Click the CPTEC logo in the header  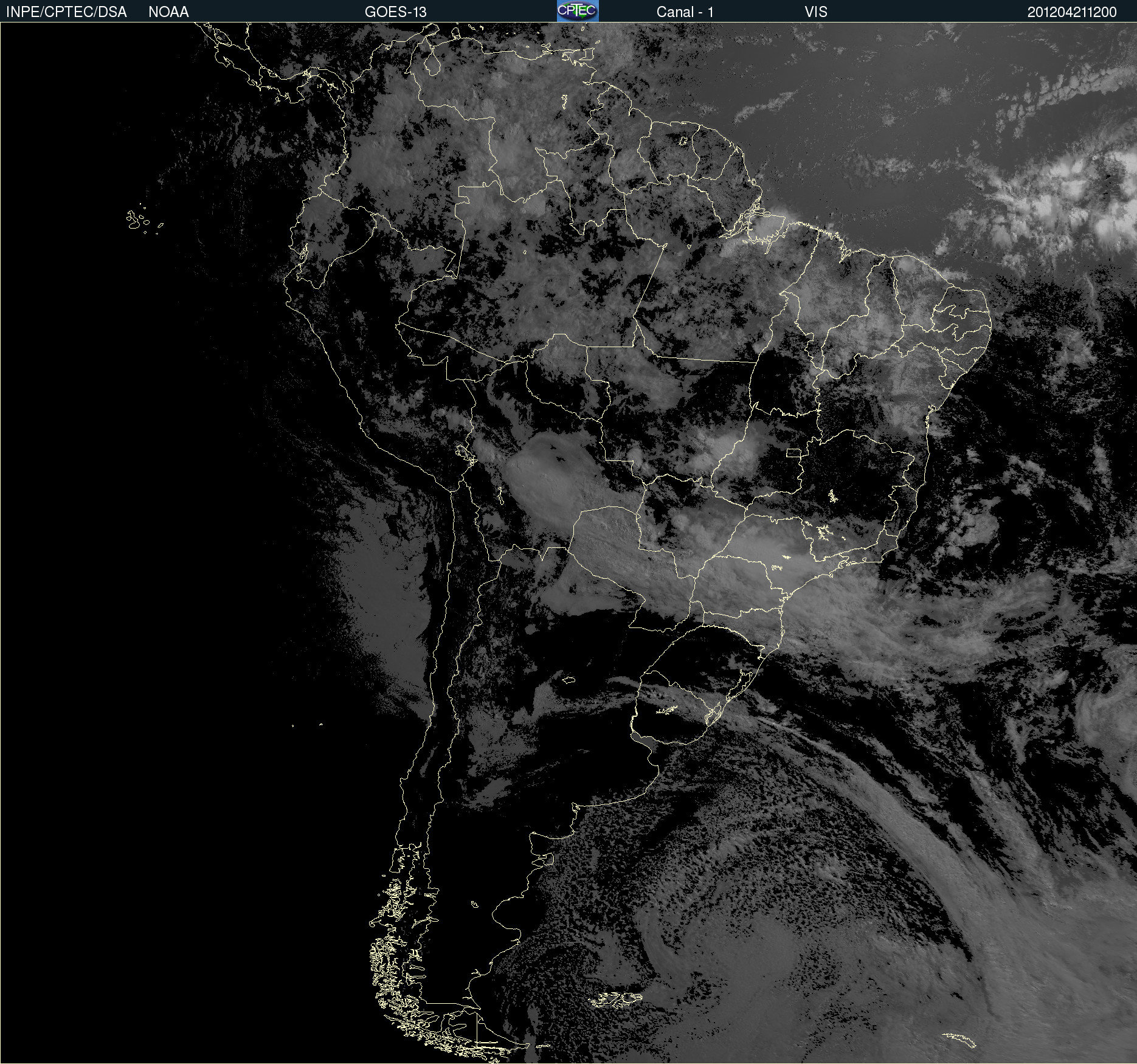tap(578, 11)
